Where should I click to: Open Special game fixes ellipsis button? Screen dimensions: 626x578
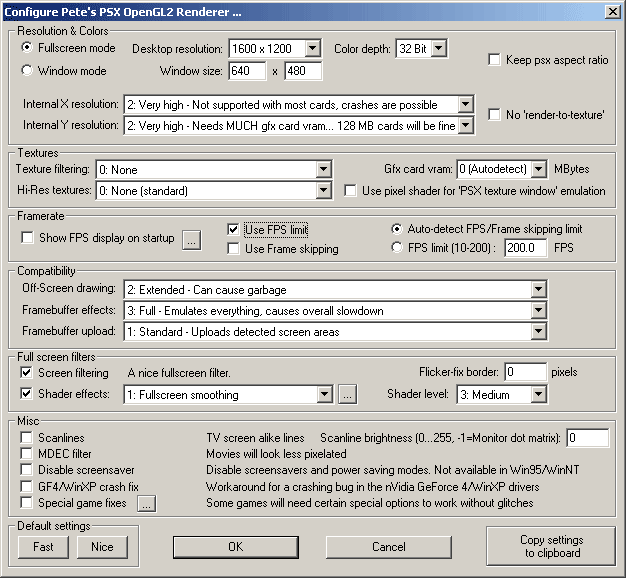point(147,503)
